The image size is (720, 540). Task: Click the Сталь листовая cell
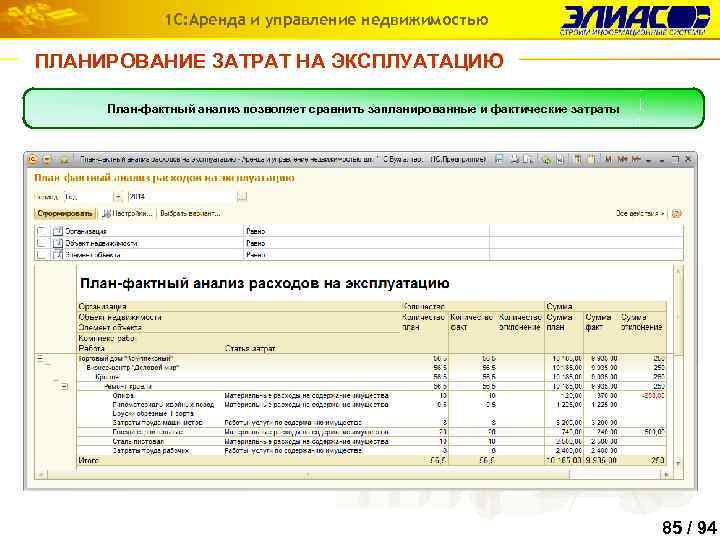[x=138, y=441]
